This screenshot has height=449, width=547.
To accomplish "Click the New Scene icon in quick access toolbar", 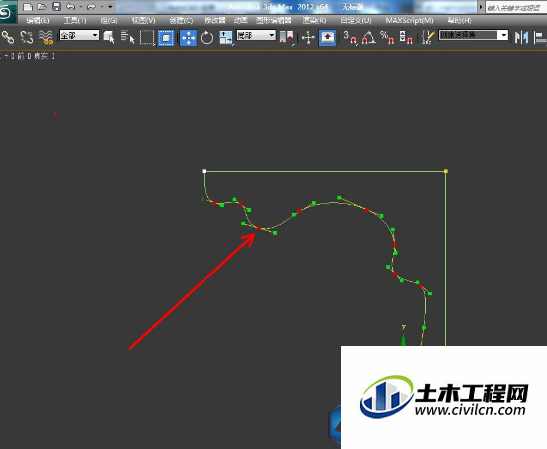I will coord(28,7).
